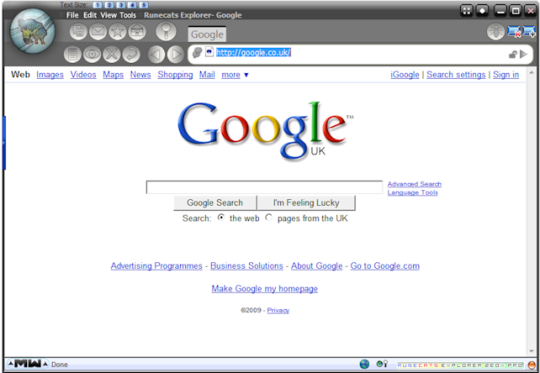Screen dimensions: 540x373
Task: Navigate forward with the right arrow
Action: pos(176,54)
